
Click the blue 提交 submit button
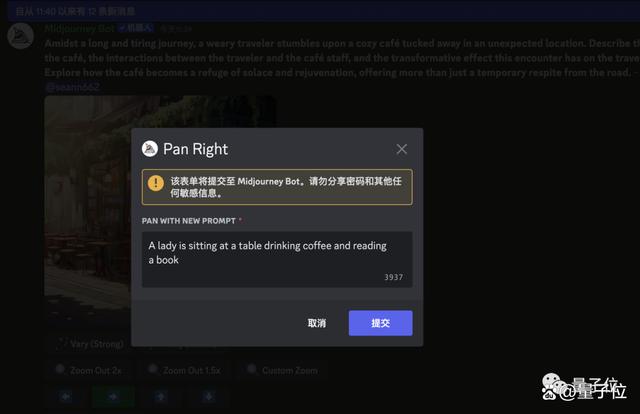[380, 323]
